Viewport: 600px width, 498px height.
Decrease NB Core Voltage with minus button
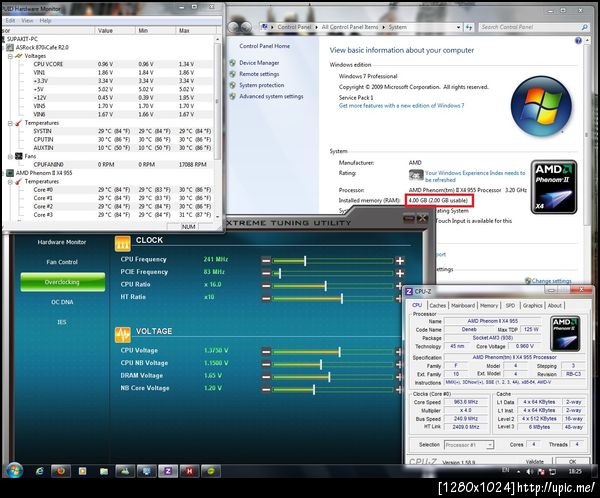(266, 390)
